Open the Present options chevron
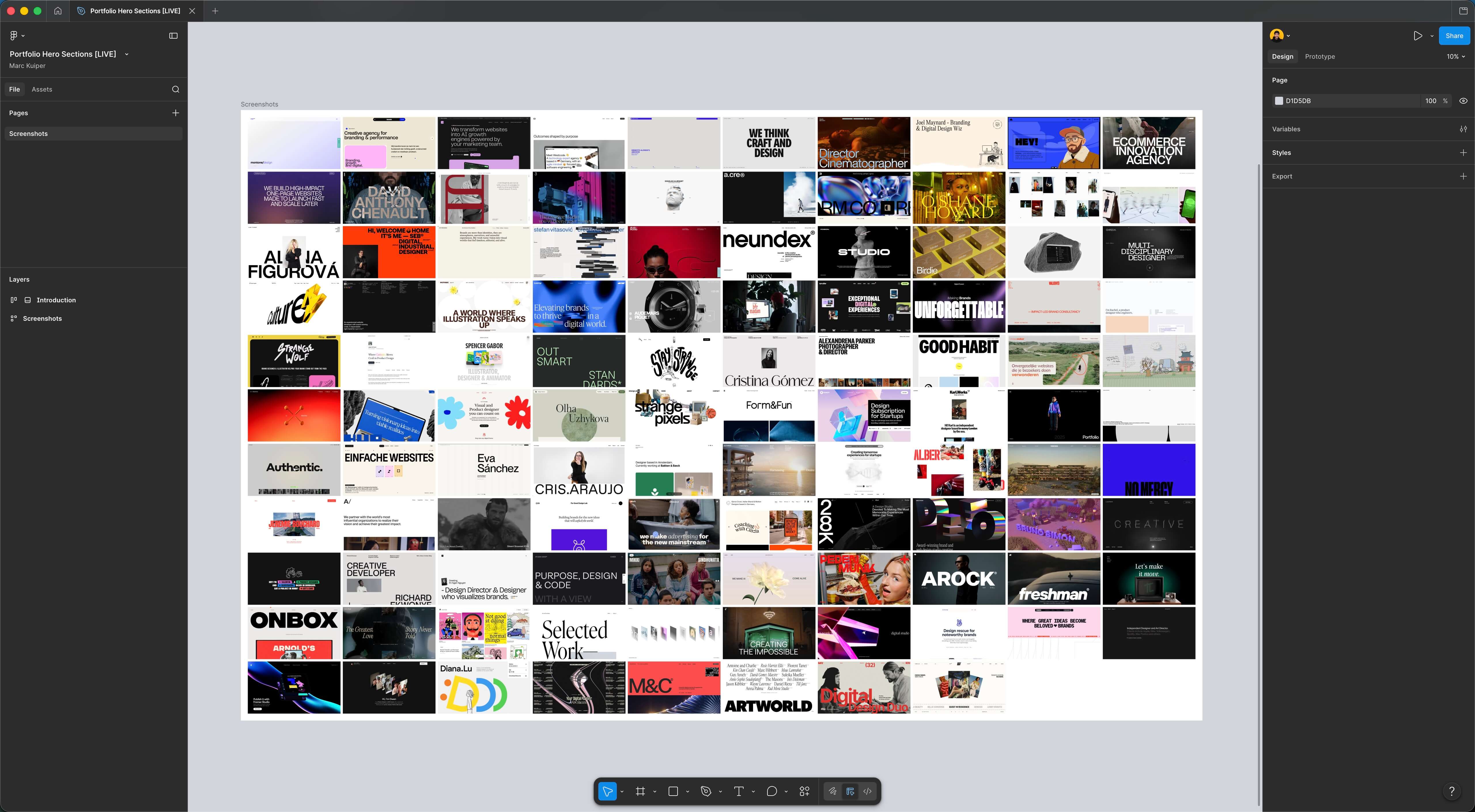1475x812 pixels. [x=1431, y=35]
